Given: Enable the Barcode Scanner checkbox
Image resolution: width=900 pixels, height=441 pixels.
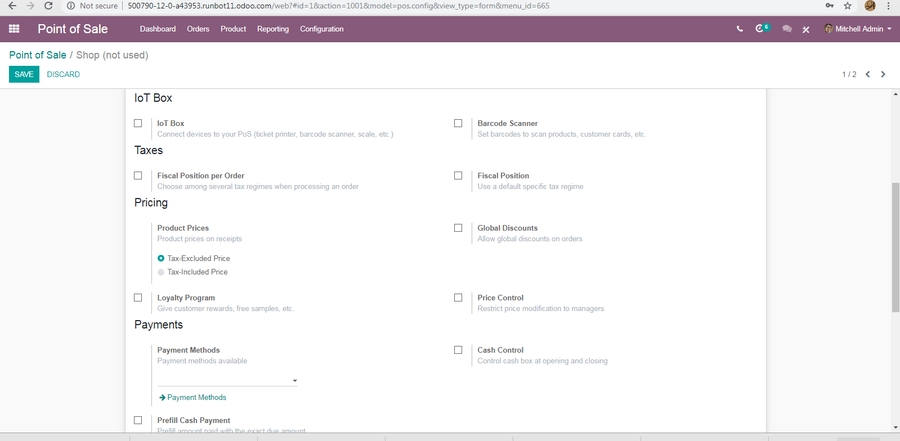Looking at the screenshot, I should [x=458, y=123].
